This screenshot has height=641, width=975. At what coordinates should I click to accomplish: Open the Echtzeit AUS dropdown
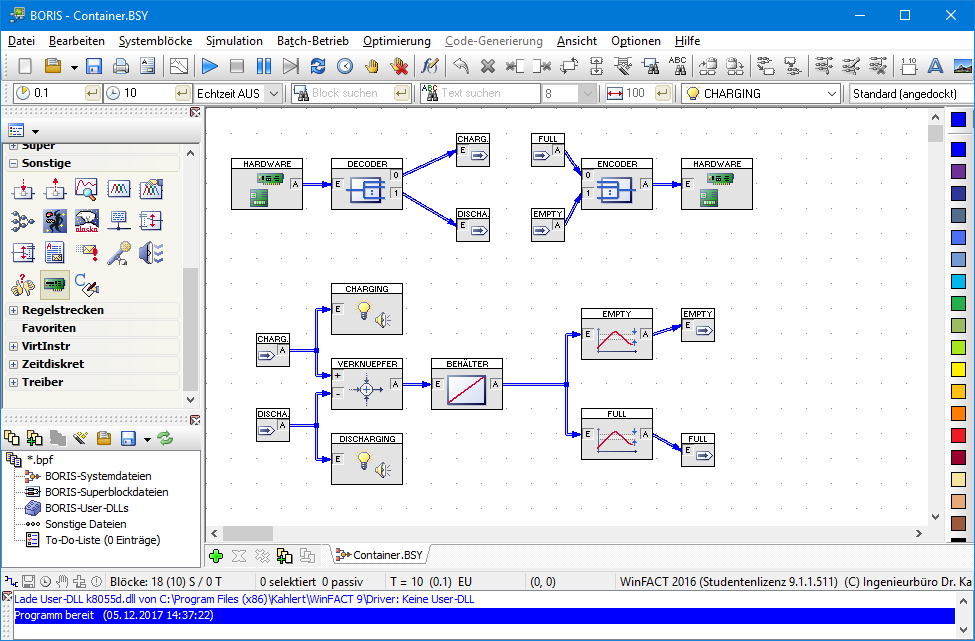point(274,93)
